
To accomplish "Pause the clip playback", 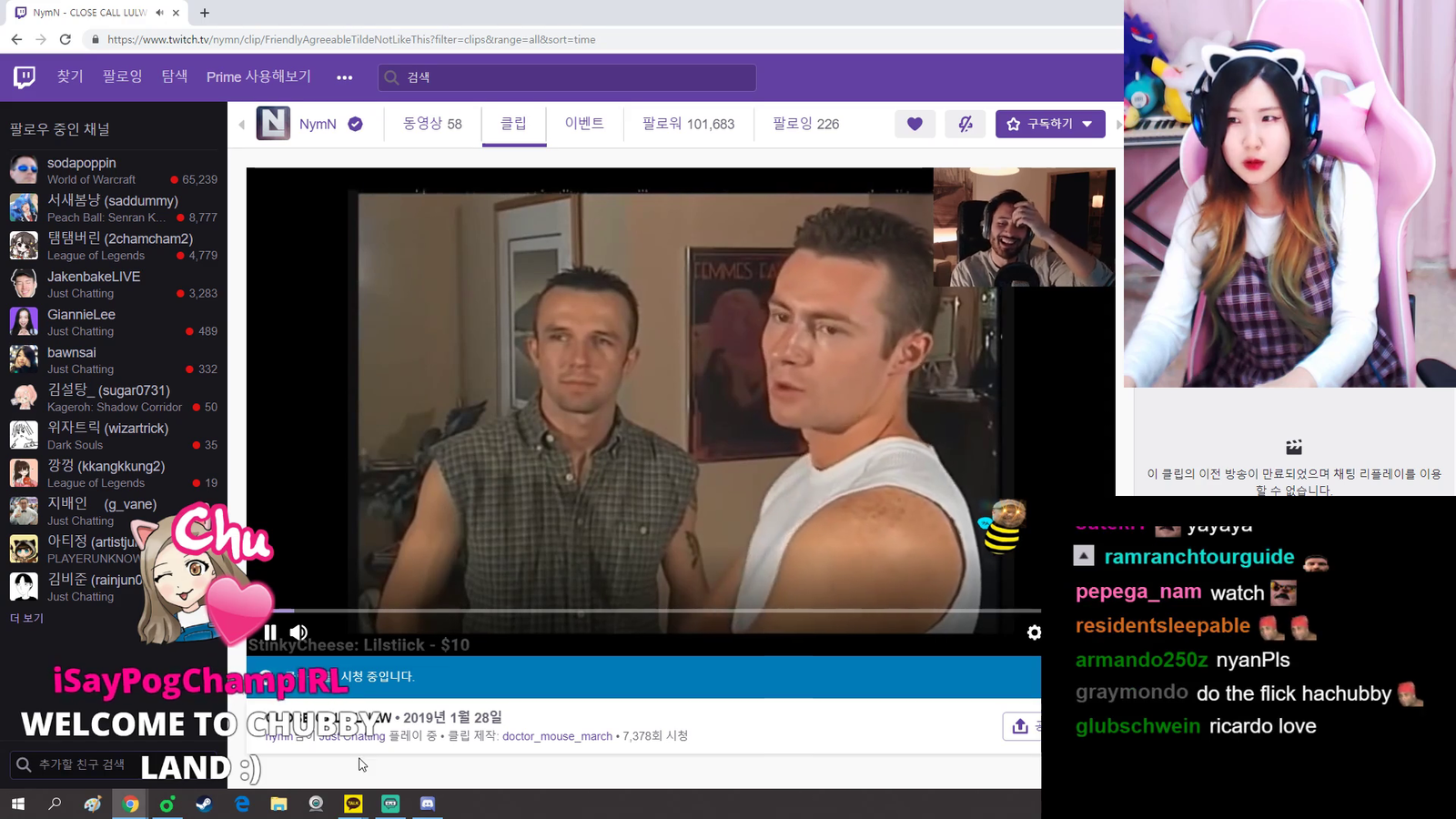I will (x=270, y=632).
